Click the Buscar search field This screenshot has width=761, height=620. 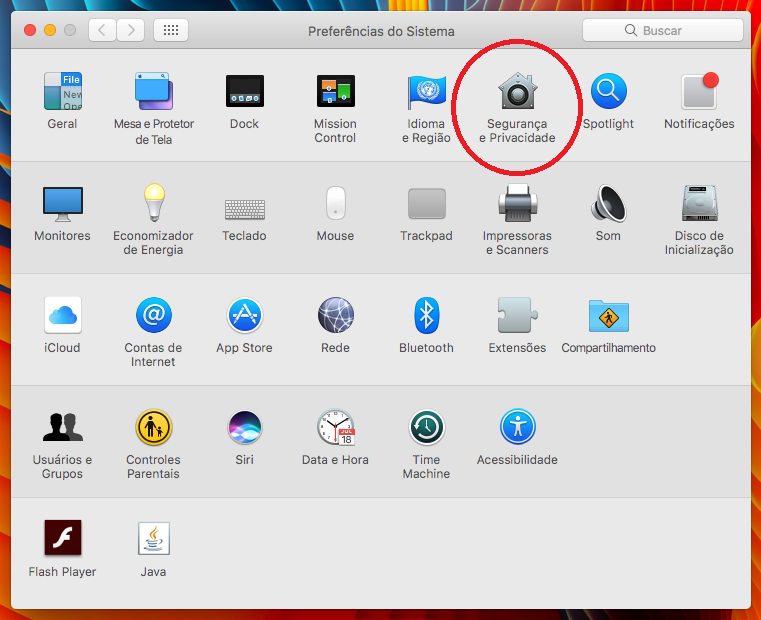pos(662,31)
